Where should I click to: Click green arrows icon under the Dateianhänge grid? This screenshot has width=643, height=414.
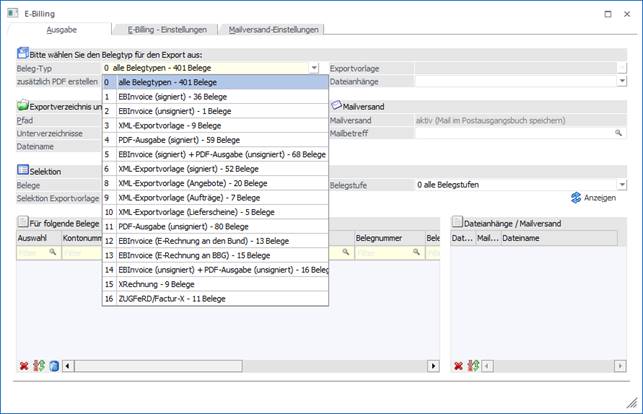(x=473, y=366)
